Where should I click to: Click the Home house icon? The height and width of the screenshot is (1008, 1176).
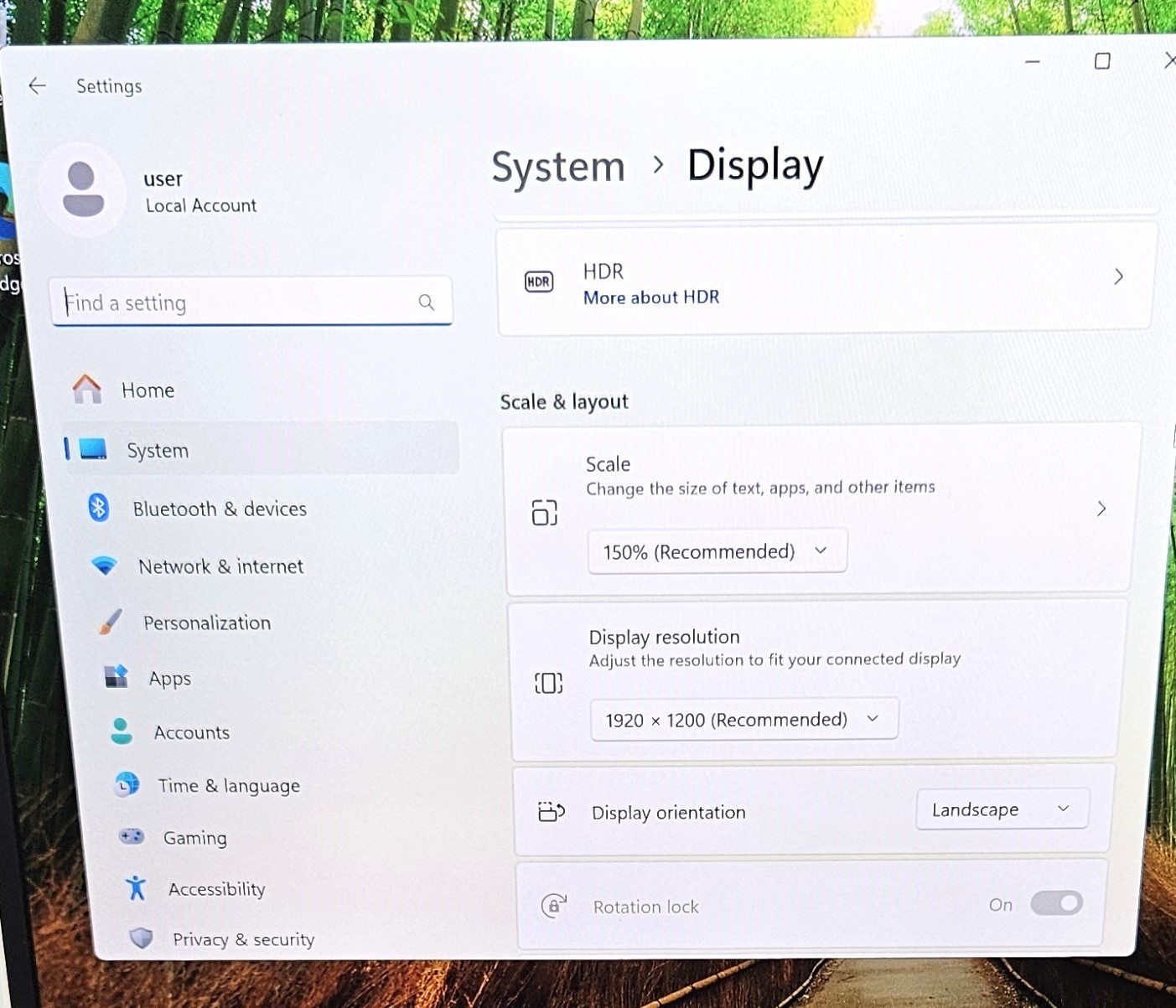[86, 389]
